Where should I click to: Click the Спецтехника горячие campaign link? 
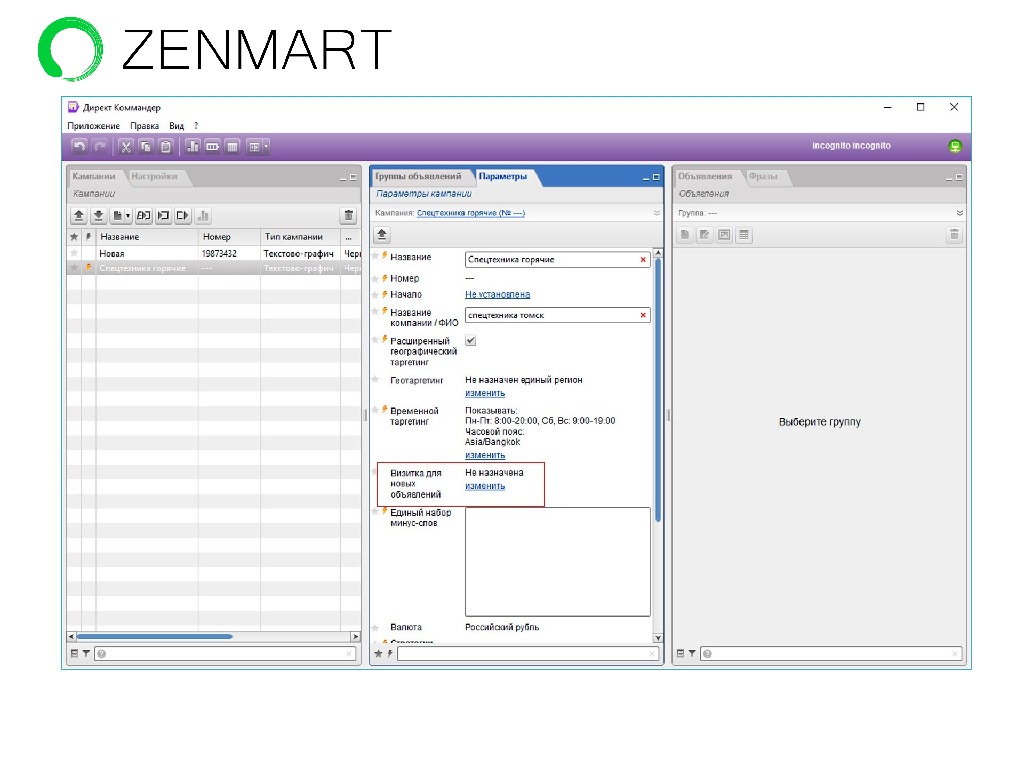pos(471,213)
